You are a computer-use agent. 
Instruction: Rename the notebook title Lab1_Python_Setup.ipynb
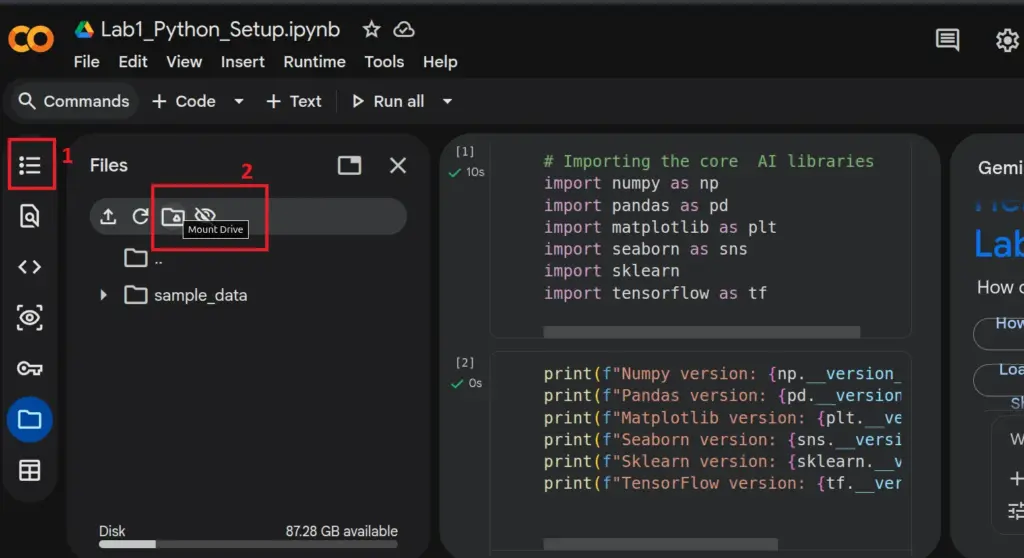(x=220, y=29)
